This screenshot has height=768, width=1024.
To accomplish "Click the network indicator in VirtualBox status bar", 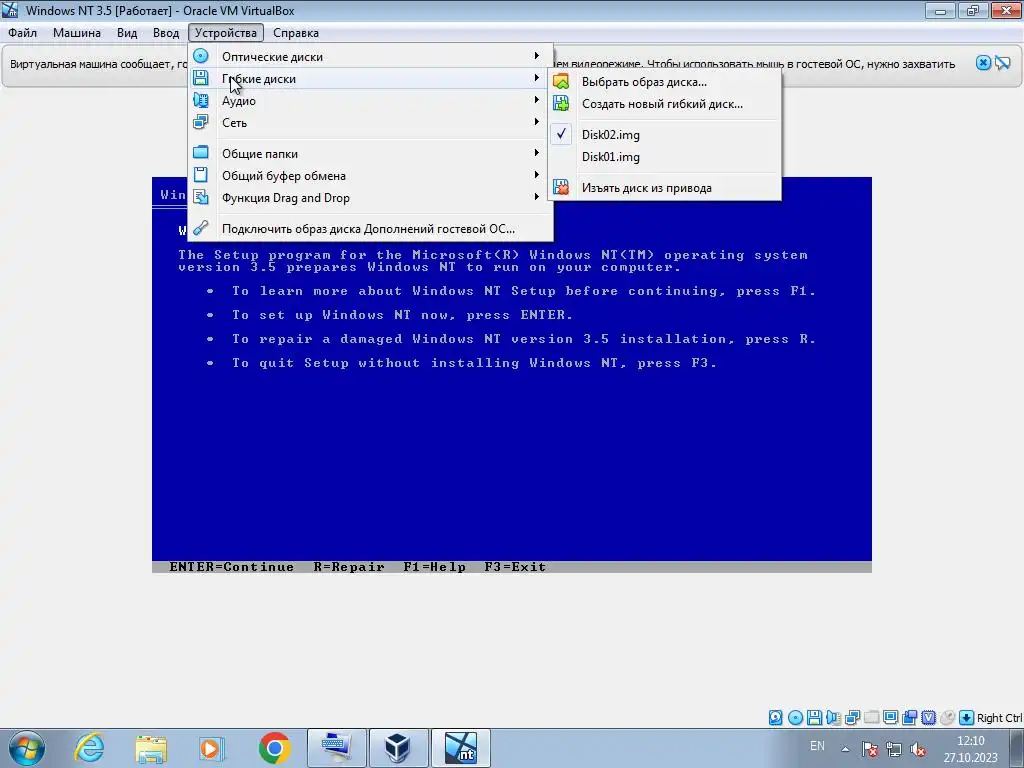I will click(x=852, y=718).
